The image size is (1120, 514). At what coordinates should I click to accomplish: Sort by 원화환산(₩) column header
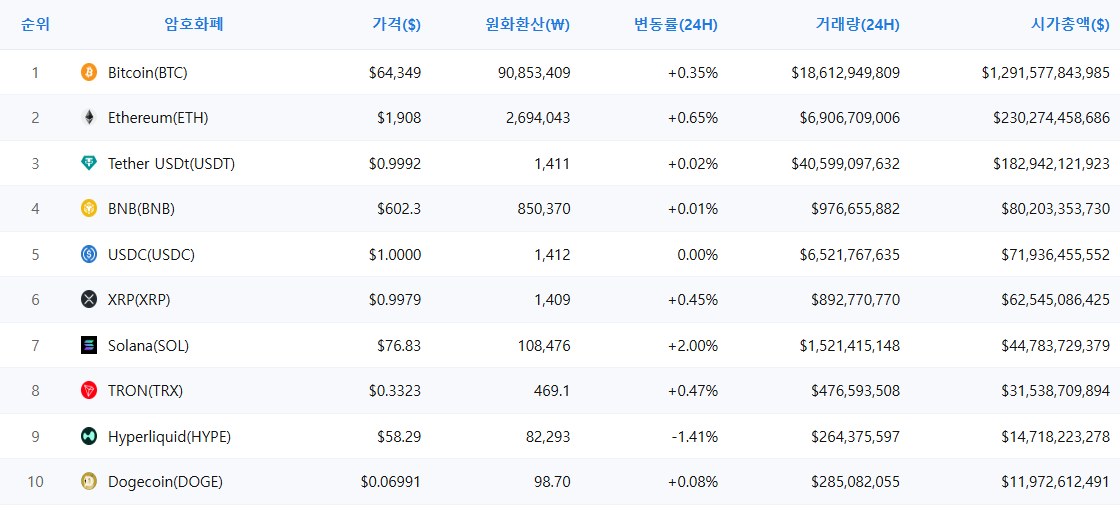527,24
